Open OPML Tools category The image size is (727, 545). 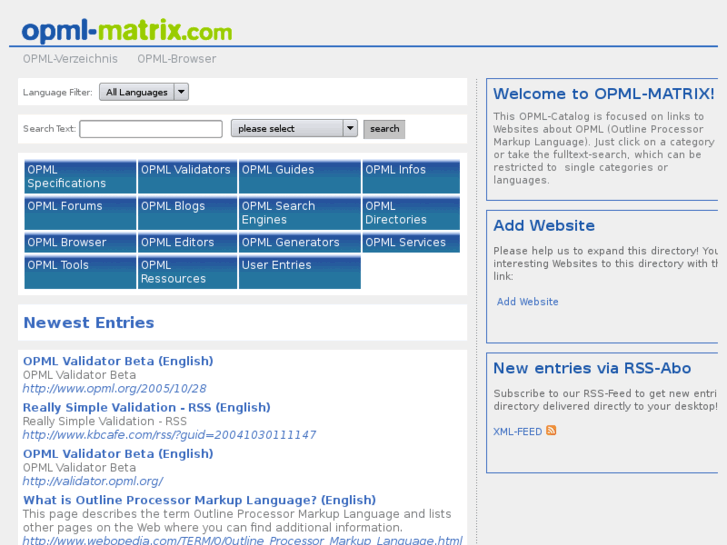(80, 272)
